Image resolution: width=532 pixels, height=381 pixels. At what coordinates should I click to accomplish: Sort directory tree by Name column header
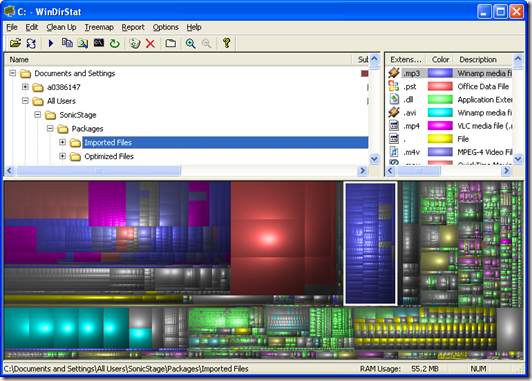(179, 60)
